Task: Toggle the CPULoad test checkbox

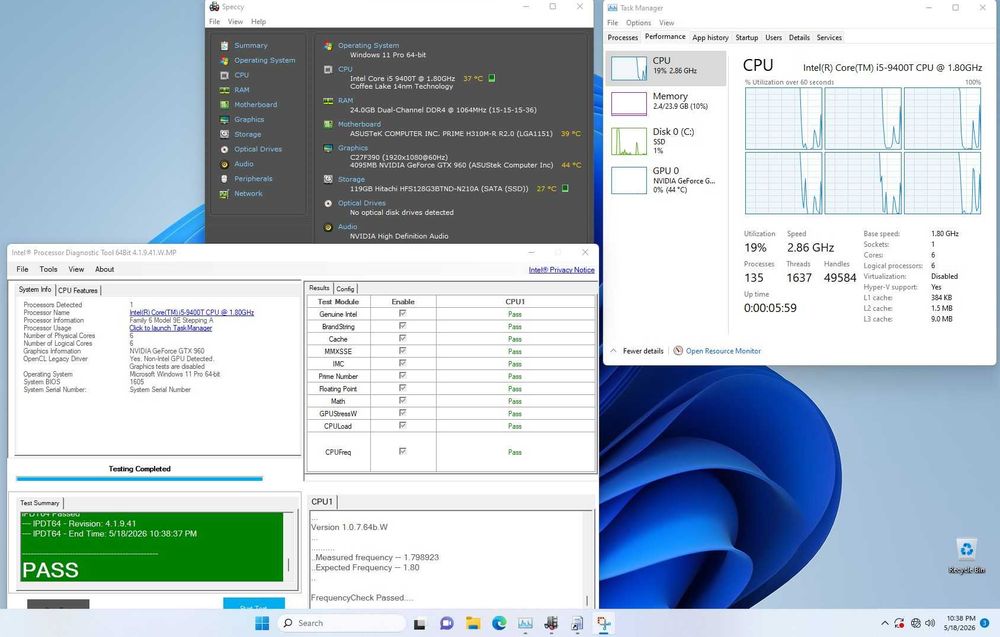Action: tap(402, 425)
